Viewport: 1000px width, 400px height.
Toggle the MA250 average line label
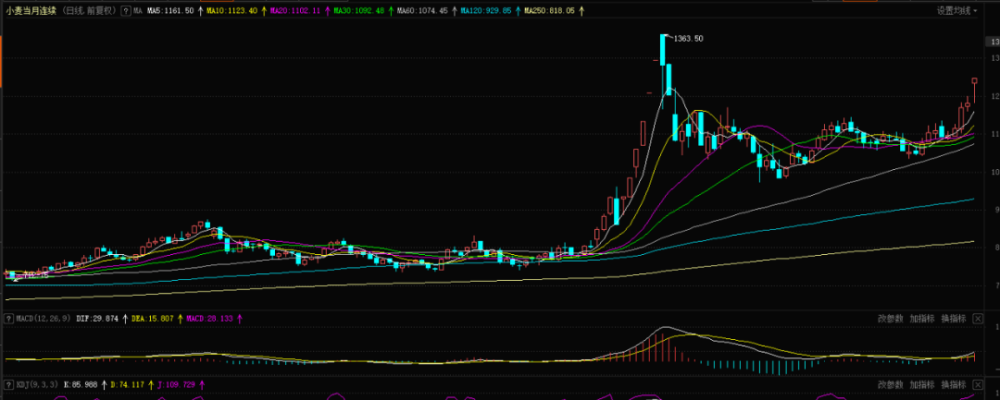click(549, 11)
